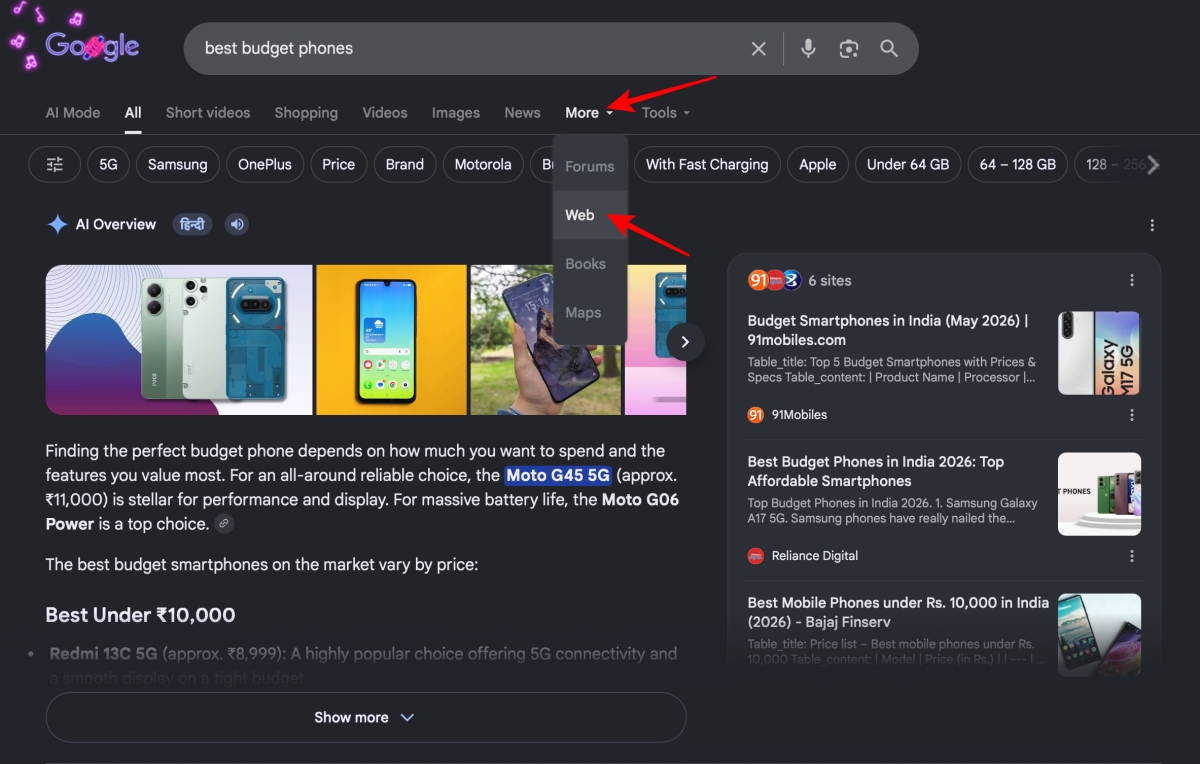
Task: Open Google Lens image search icon
Action: pyautogui.click(x=849, y=48)
